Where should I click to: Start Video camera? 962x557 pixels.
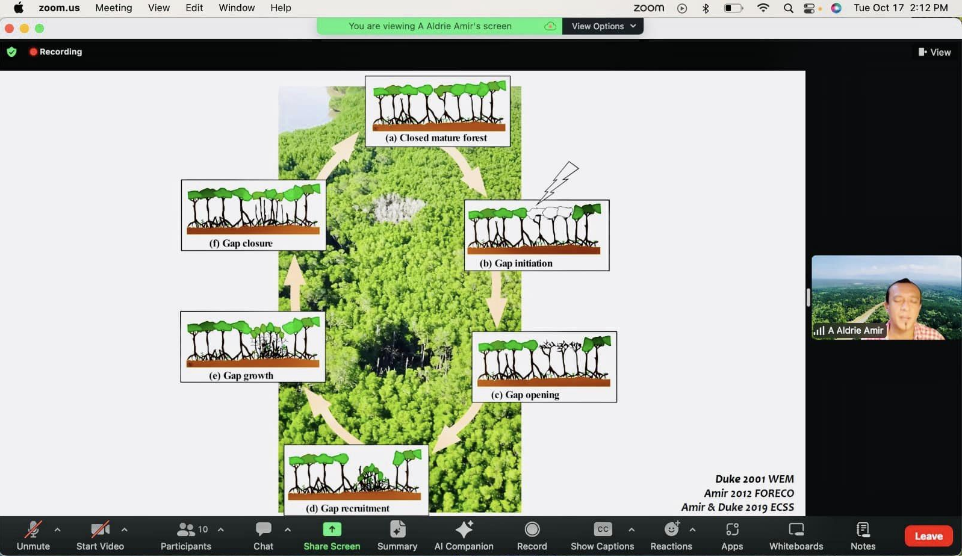100,535
